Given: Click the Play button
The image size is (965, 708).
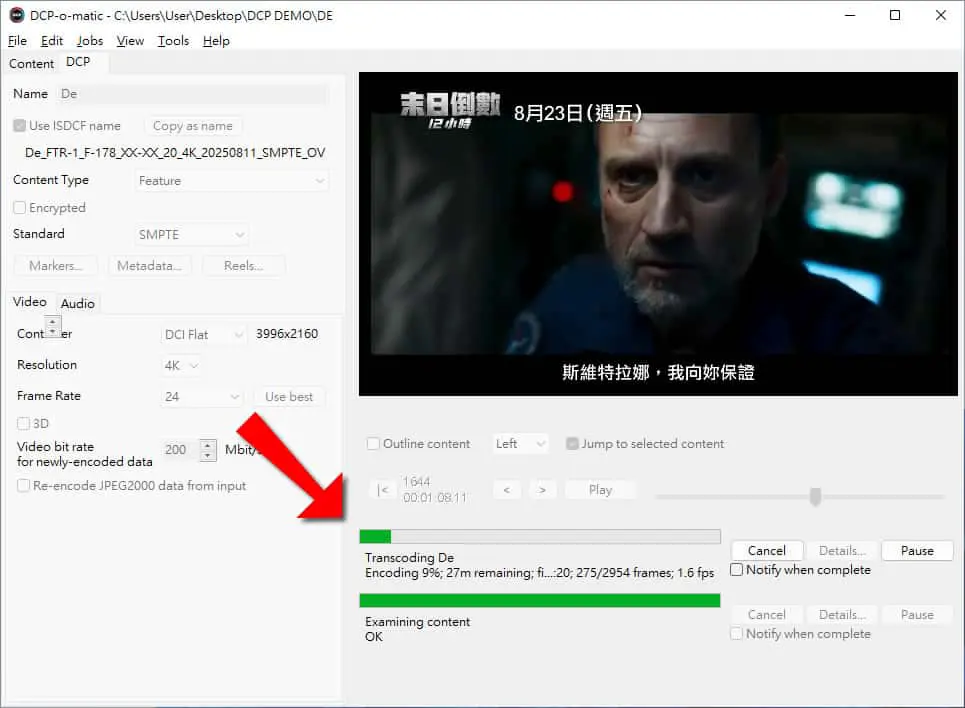Looking at the screenshot, I should click(x=600, y=490).
